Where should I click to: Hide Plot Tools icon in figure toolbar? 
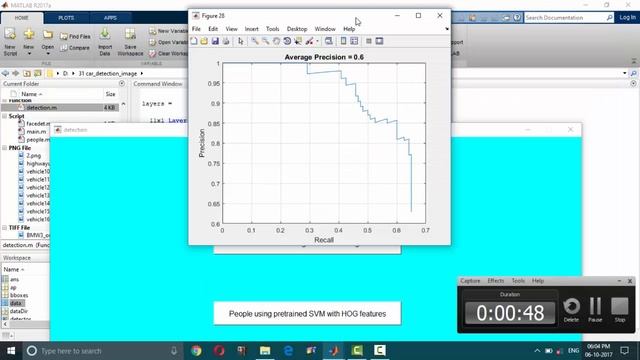click(369, 41)
